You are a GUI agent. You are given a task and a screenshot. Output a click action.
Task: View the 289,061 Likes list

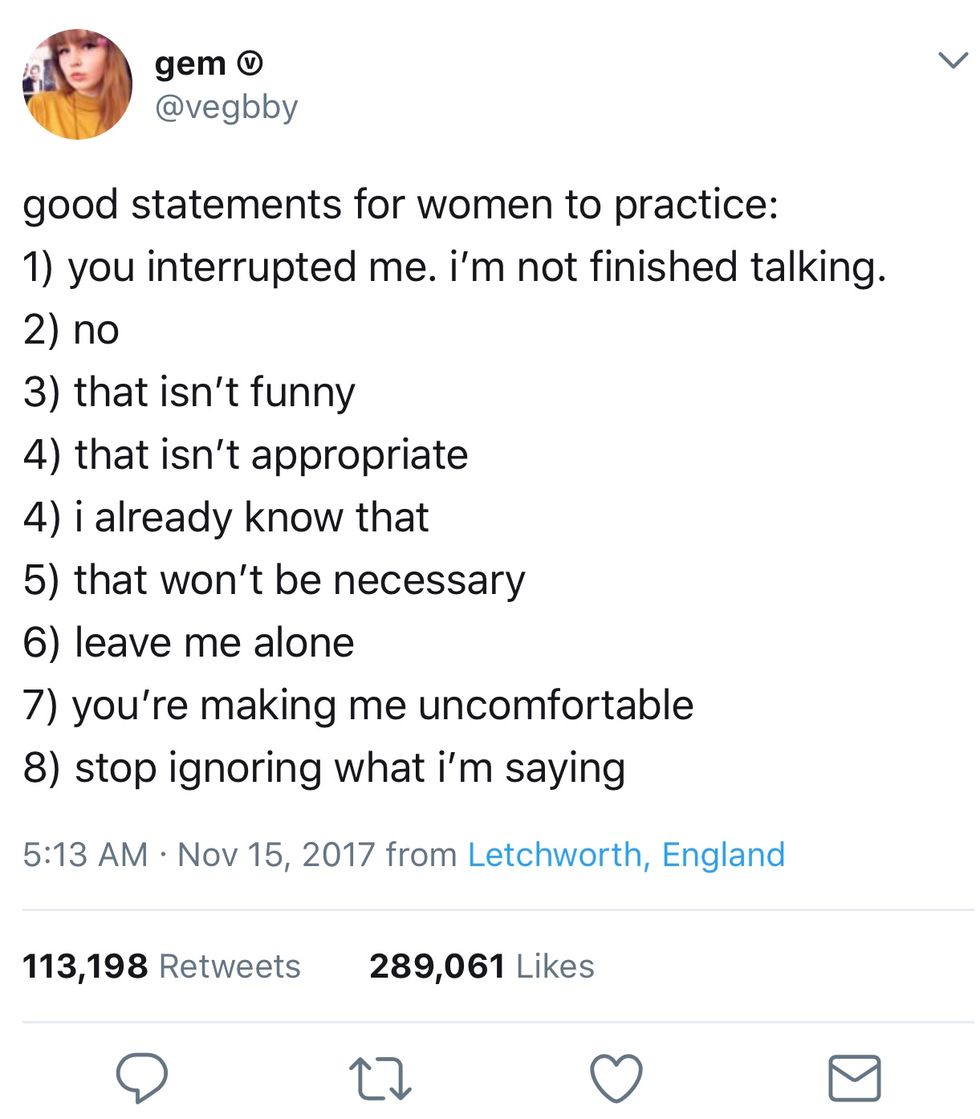coord(481,966)
